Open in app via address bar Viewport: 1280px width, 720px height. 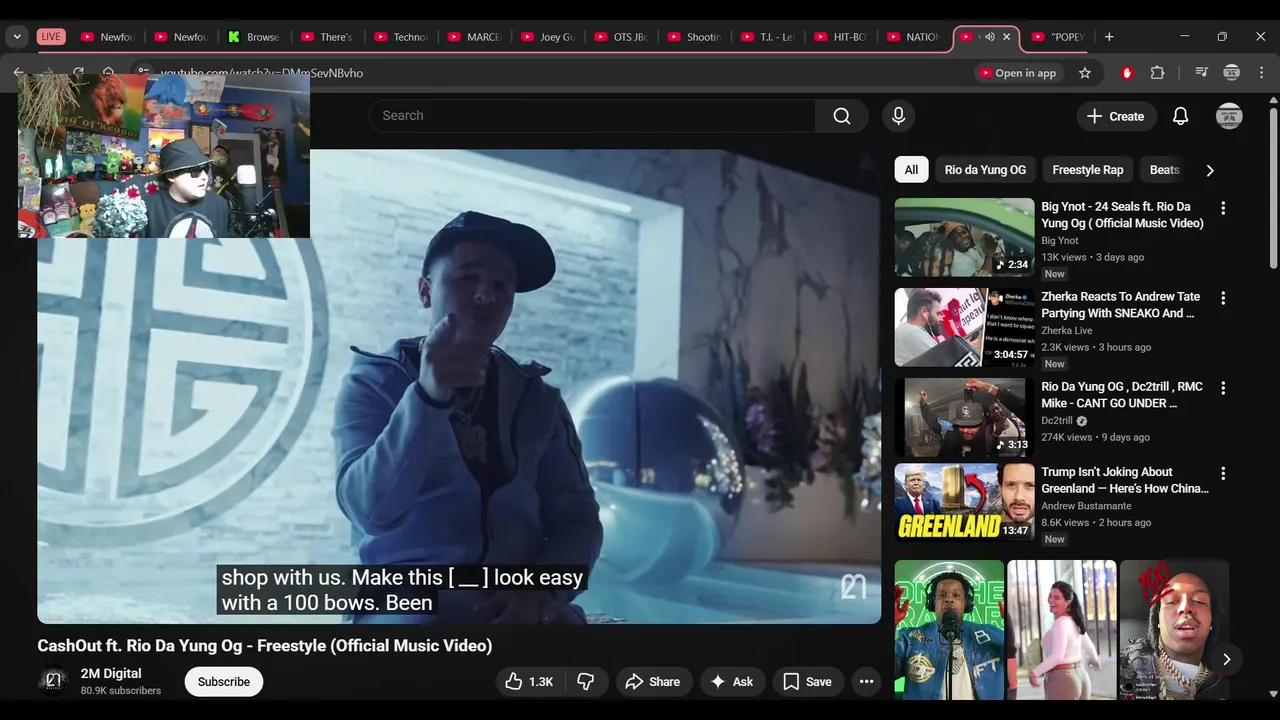[x=1018, y=73]
